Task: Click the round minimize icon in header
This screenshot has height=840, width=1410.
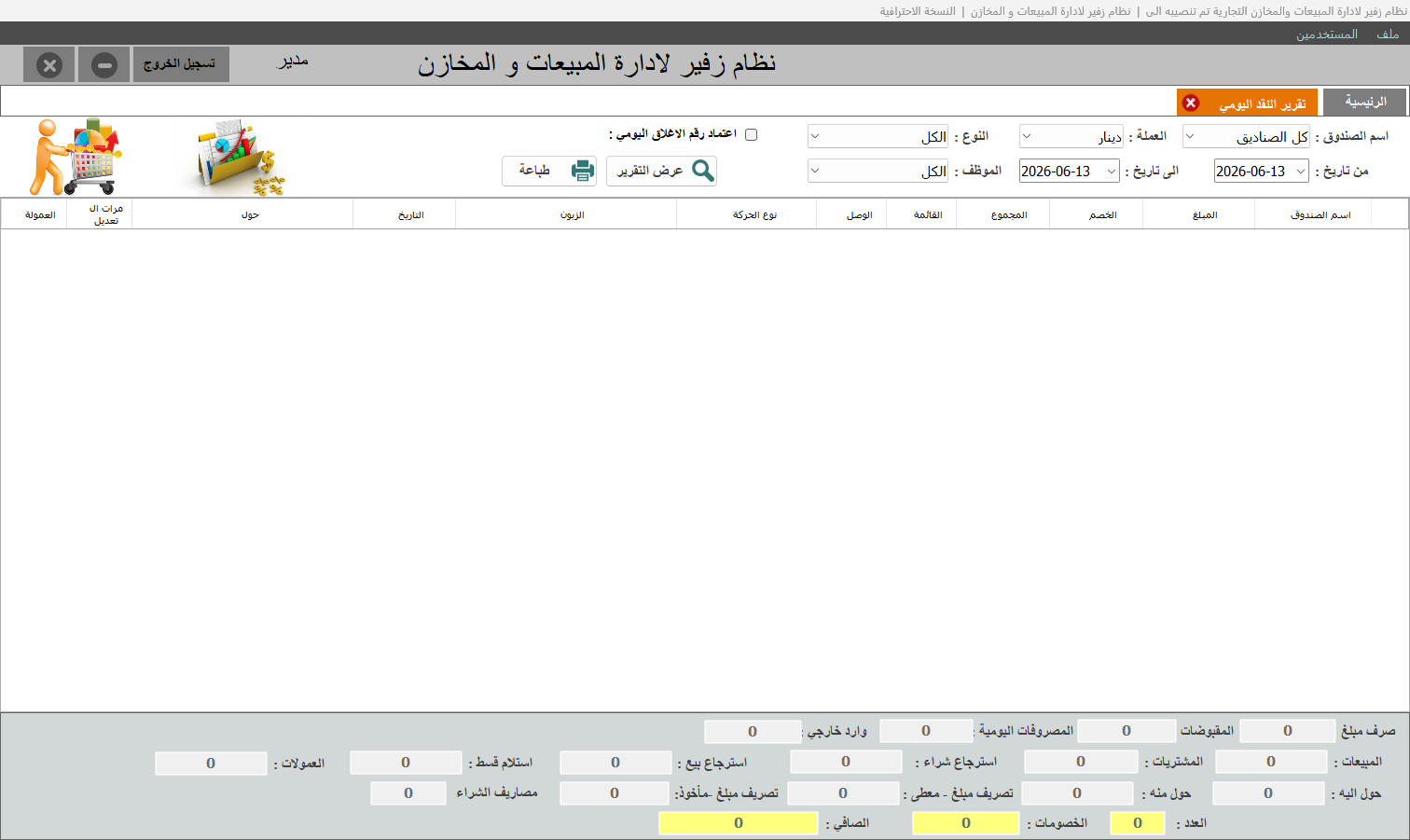Action: point(104,65)
